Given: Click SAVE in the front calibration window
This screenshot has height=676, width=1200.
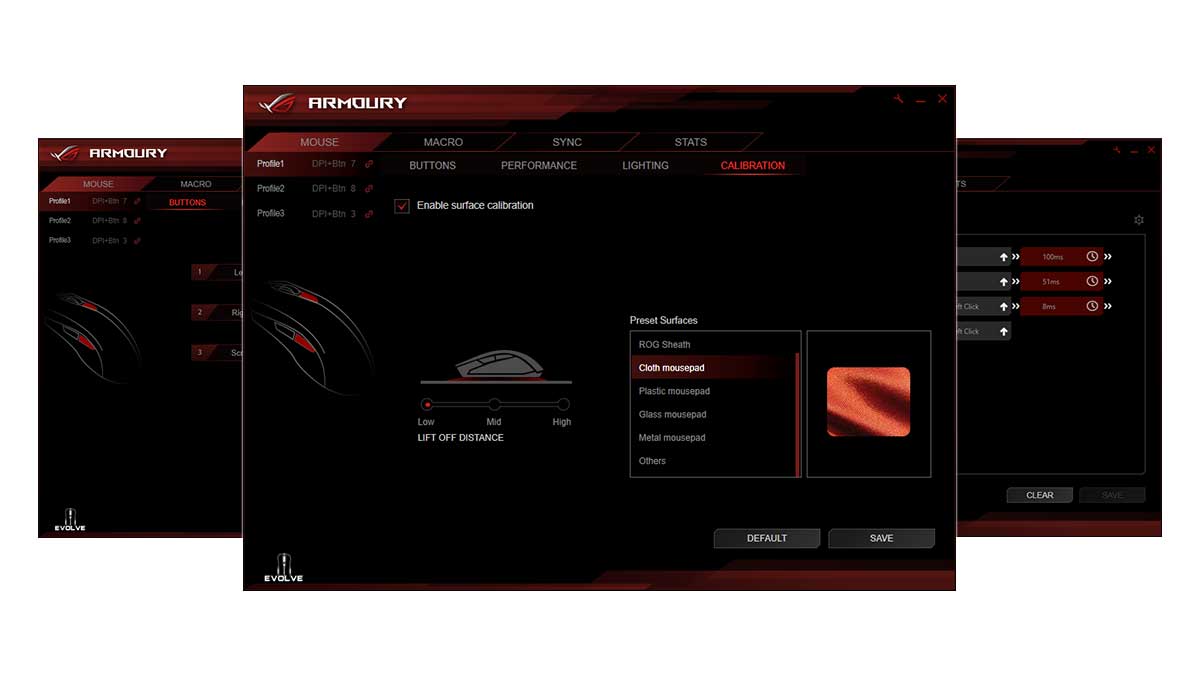Looking at the screenshot, I should coord(882,538).
